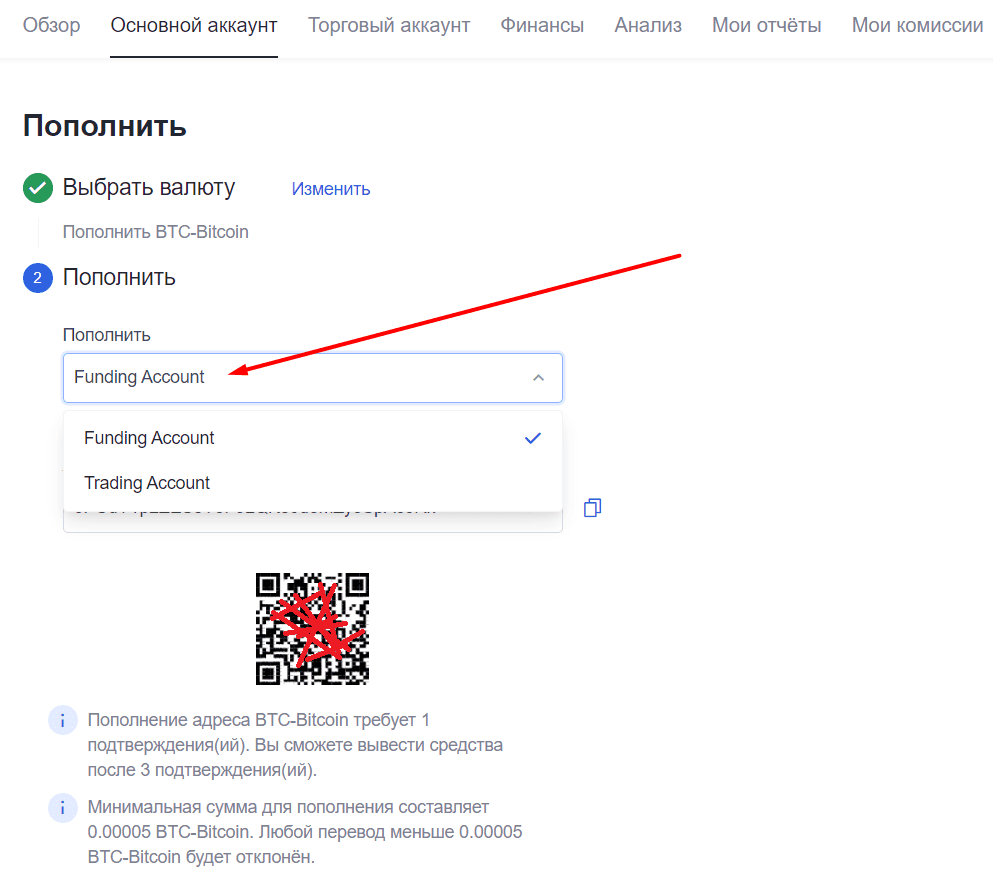This screenshot has height=889, width=993.
Task: Click the info icon beside the minimum amount note
Action: pos(63,808)
